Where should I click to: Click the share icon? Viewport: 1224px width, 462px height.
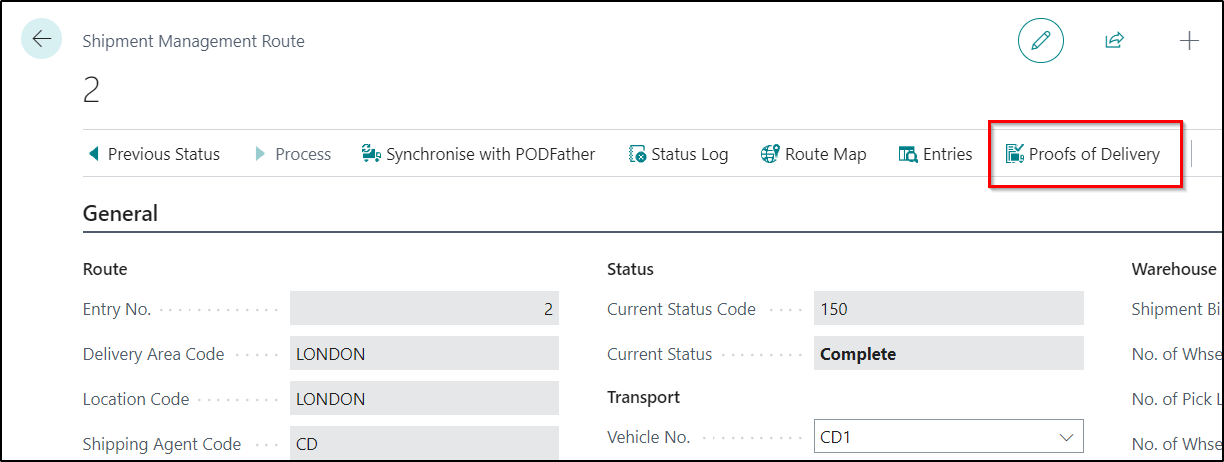pos(1114,41)
